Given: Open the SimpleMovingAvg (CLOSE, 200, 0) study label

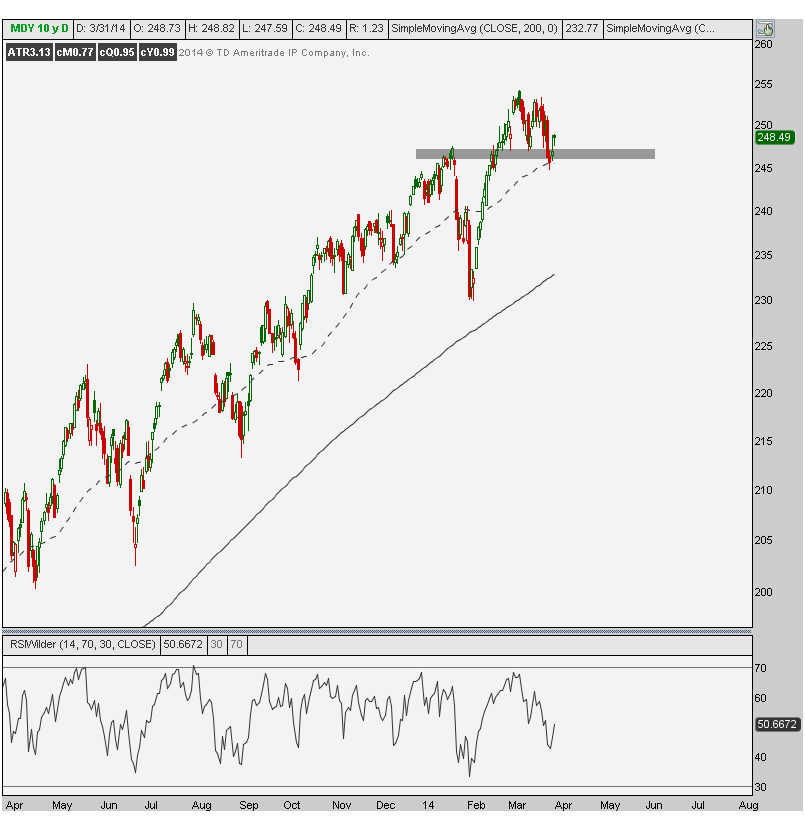Looking at the screenshot, I should point(474,29).
